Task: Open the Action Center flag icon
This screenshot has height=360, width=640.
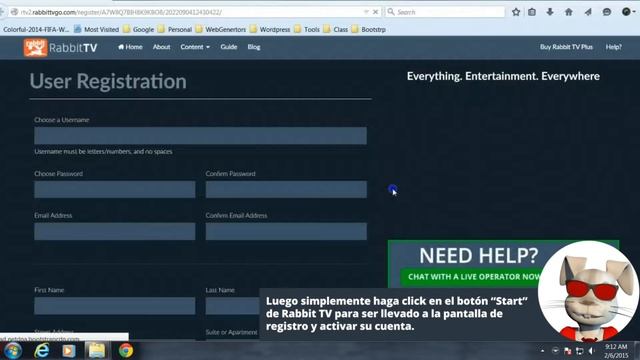Action: [567, 351]
